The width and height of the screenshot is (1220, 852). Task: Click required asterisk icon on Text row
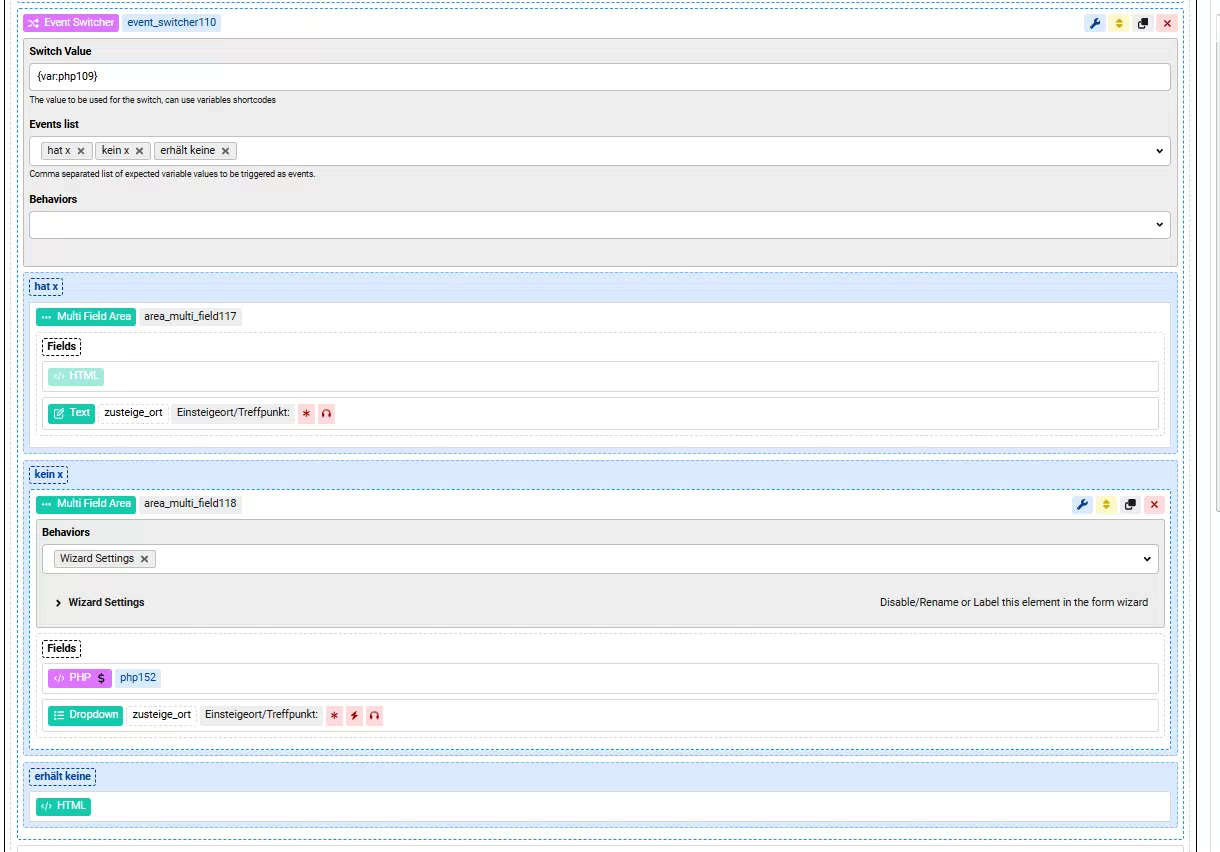click(x=307, y=413)
